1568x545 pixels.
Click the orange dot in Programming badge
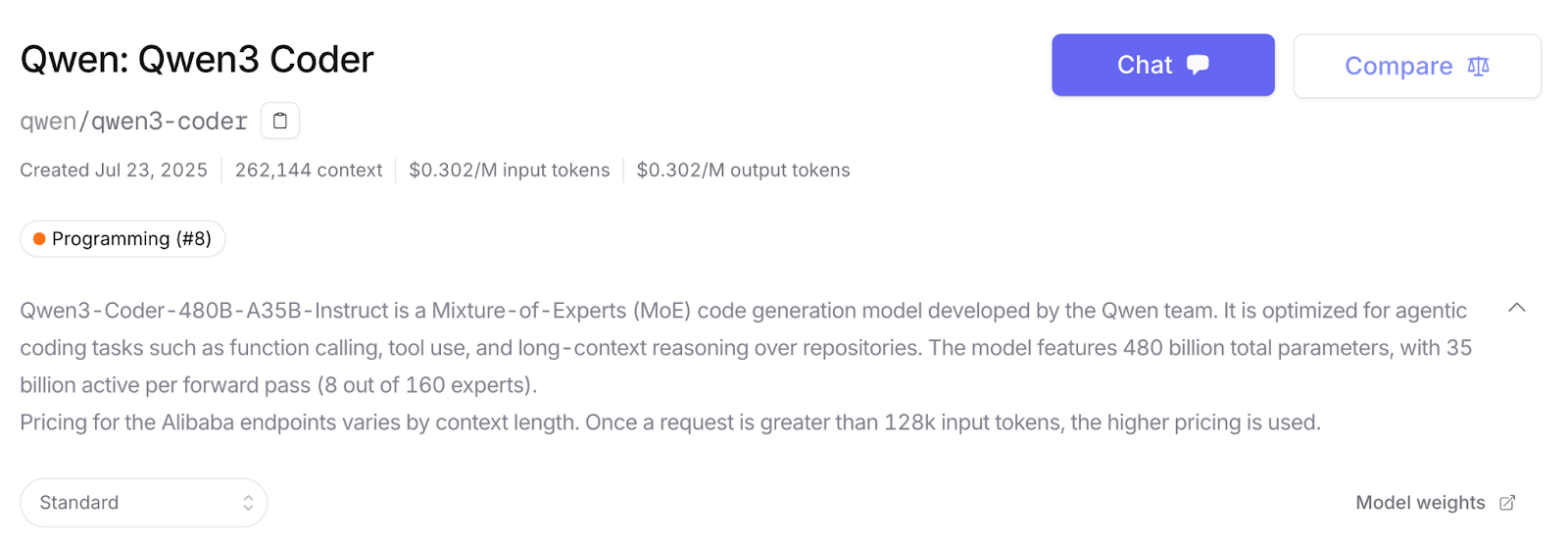(39, 239)
